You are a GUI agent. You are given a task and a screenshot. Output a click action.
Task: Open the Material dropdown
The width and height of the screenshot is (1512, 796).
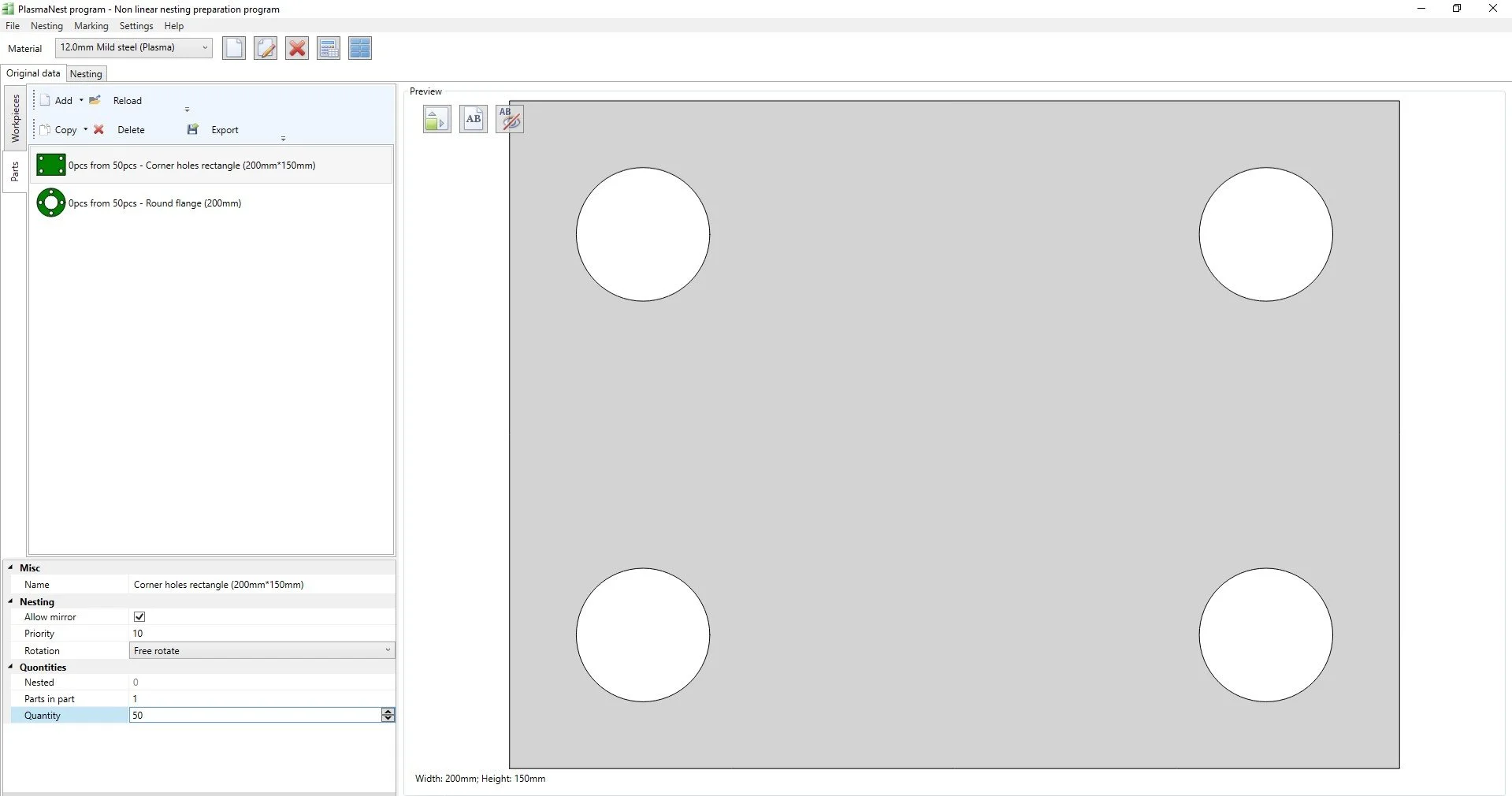(x=205, y=47)
